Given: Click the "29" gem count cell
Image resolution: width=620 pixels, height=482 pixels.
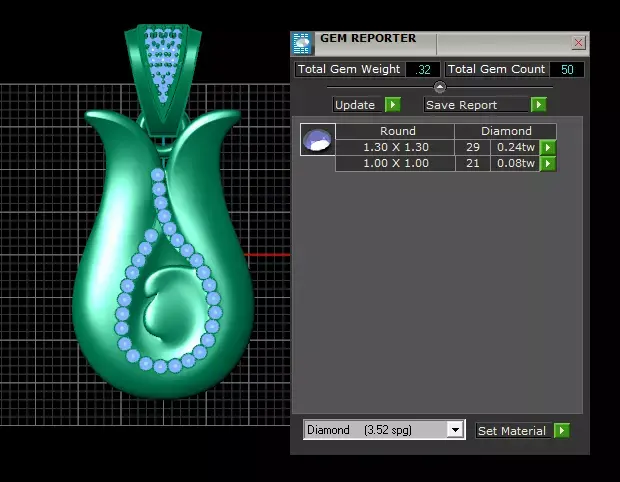Looking at the screenshot, I should click(473, 147).
